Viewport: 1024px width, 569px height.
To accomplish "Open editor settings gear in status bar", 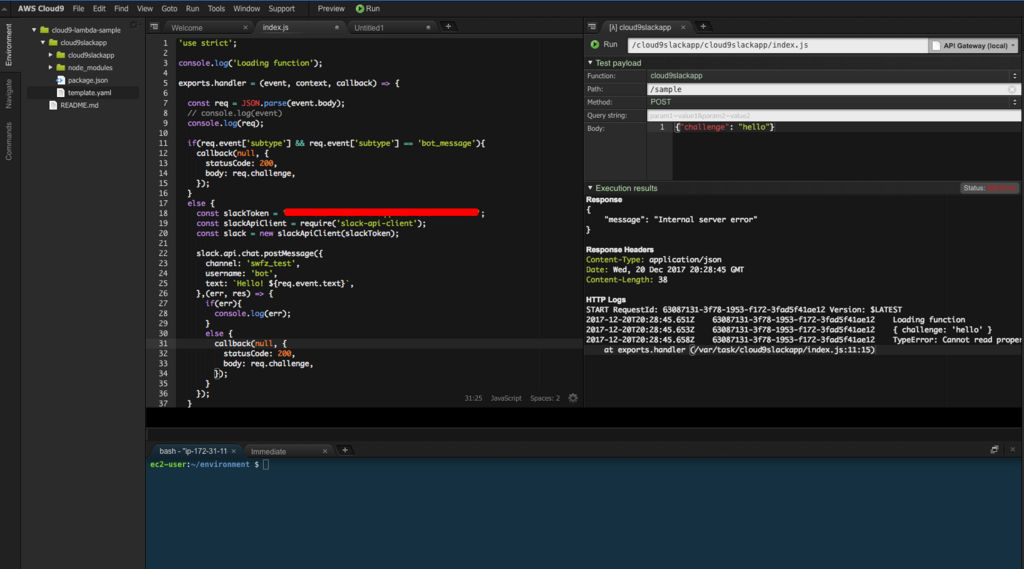I will click(573, 398).
